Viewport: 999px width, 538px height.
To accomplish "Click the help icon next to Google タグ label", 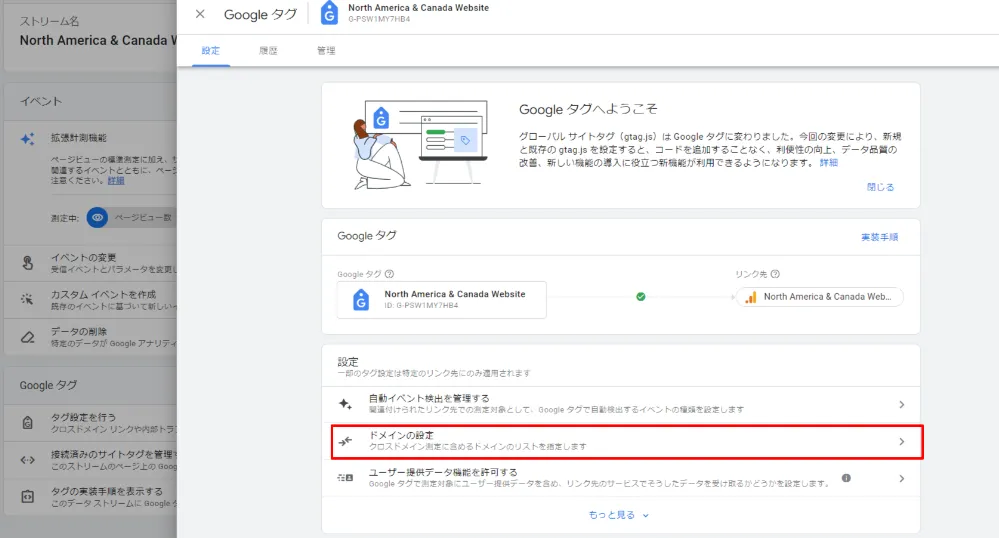I will (x=389, y=274).
